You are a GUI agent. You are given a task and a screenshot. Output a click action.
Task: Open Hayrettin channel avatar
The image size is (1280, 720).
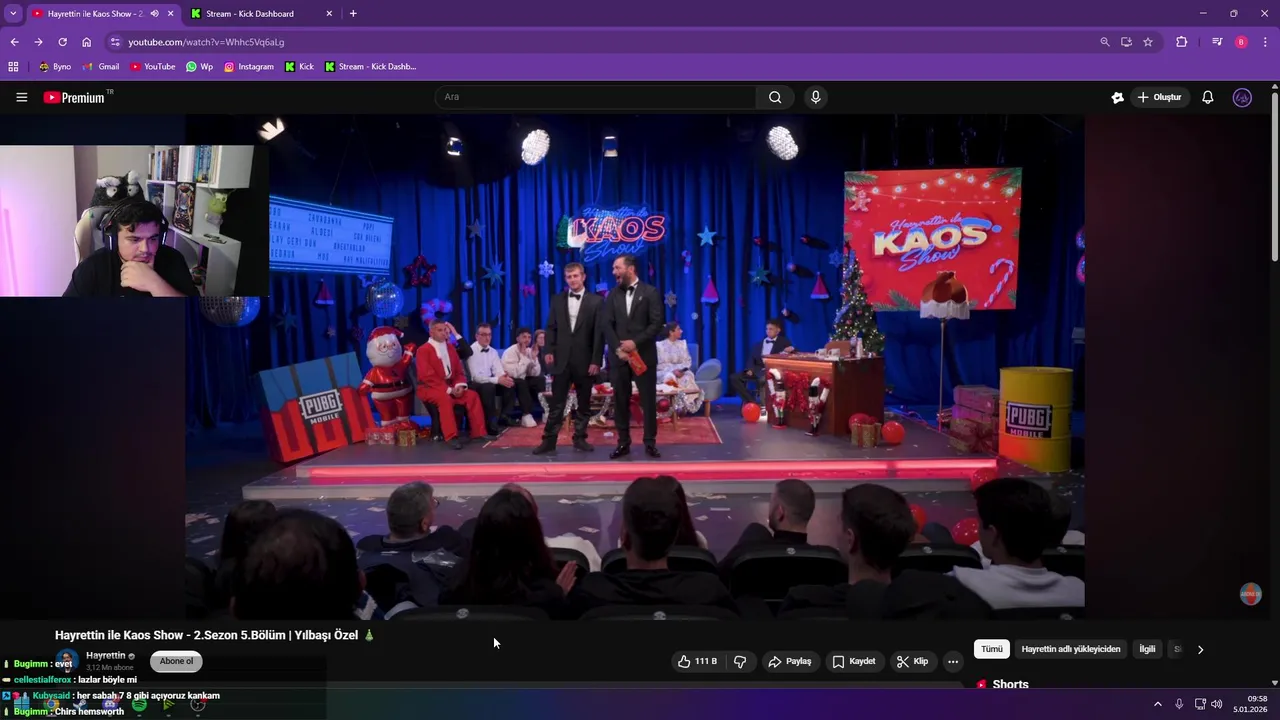[x=67, y=661]
